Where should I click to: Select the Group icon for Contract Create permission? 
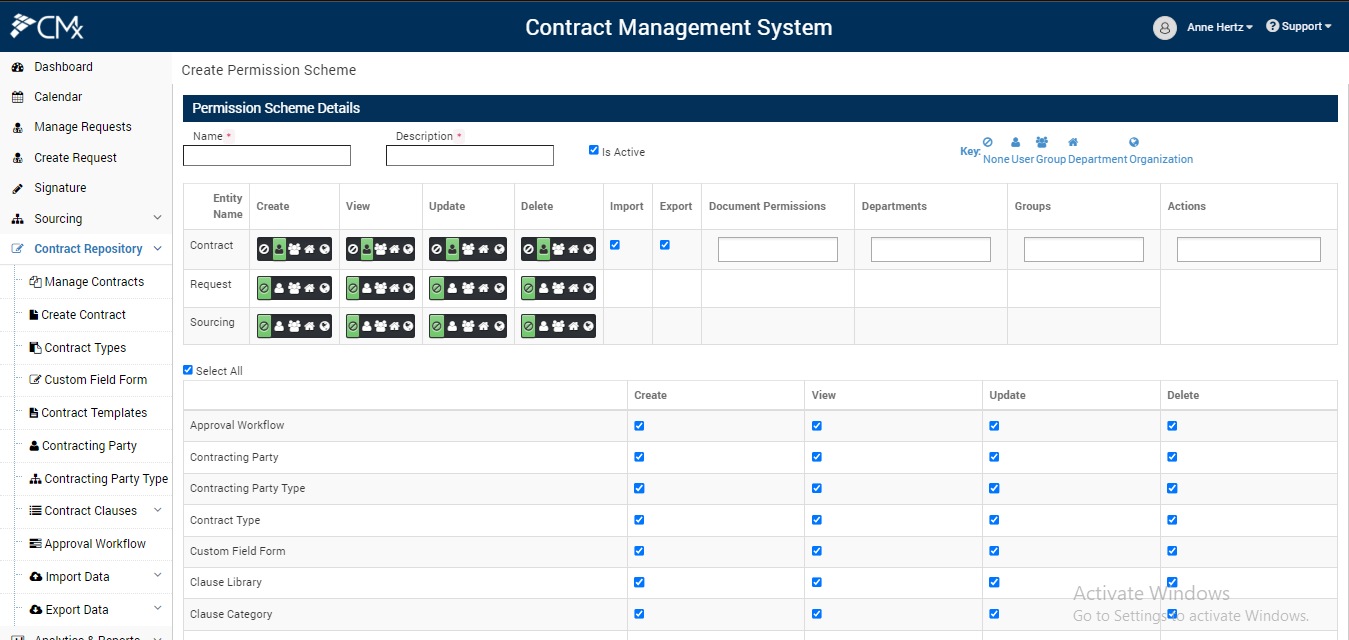294,248
